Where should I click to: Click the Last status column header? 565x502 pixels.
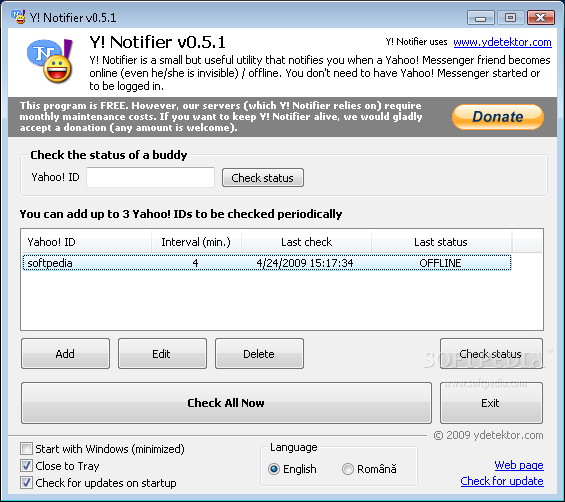point(441,242)
